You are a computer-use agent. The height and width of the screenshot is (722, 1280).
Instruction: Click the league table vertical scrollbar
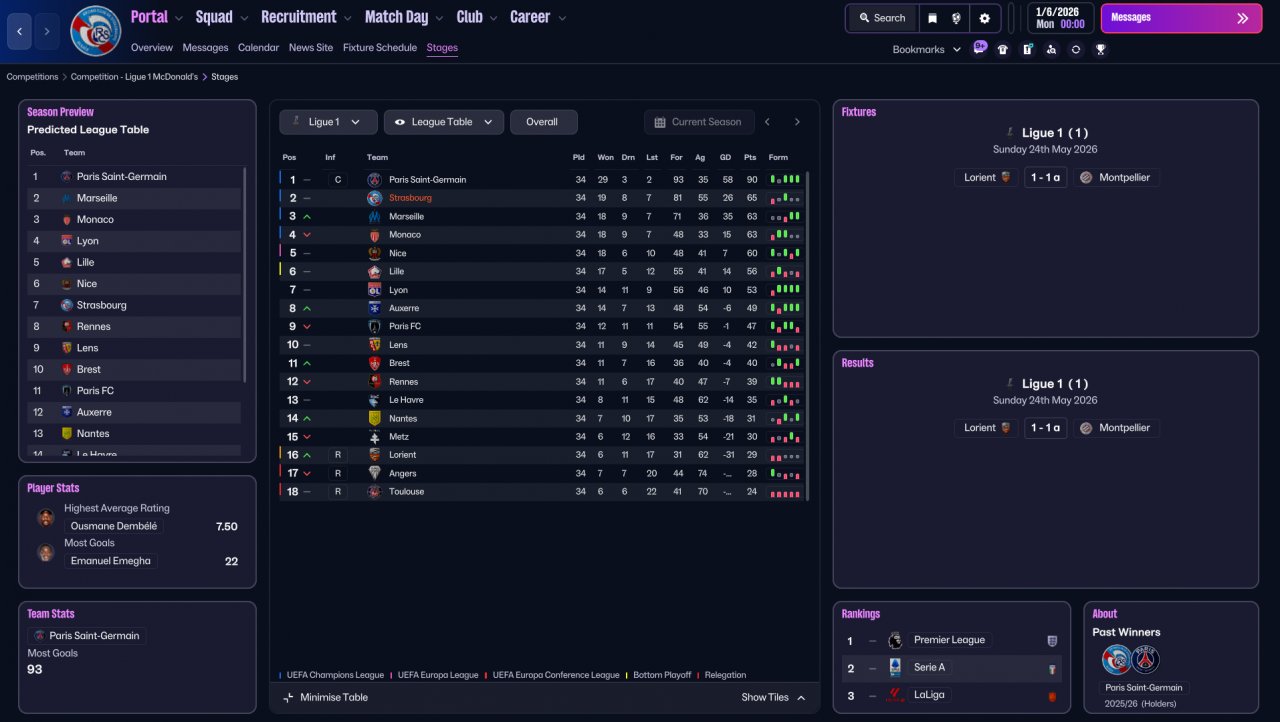[x=807, y=336]
